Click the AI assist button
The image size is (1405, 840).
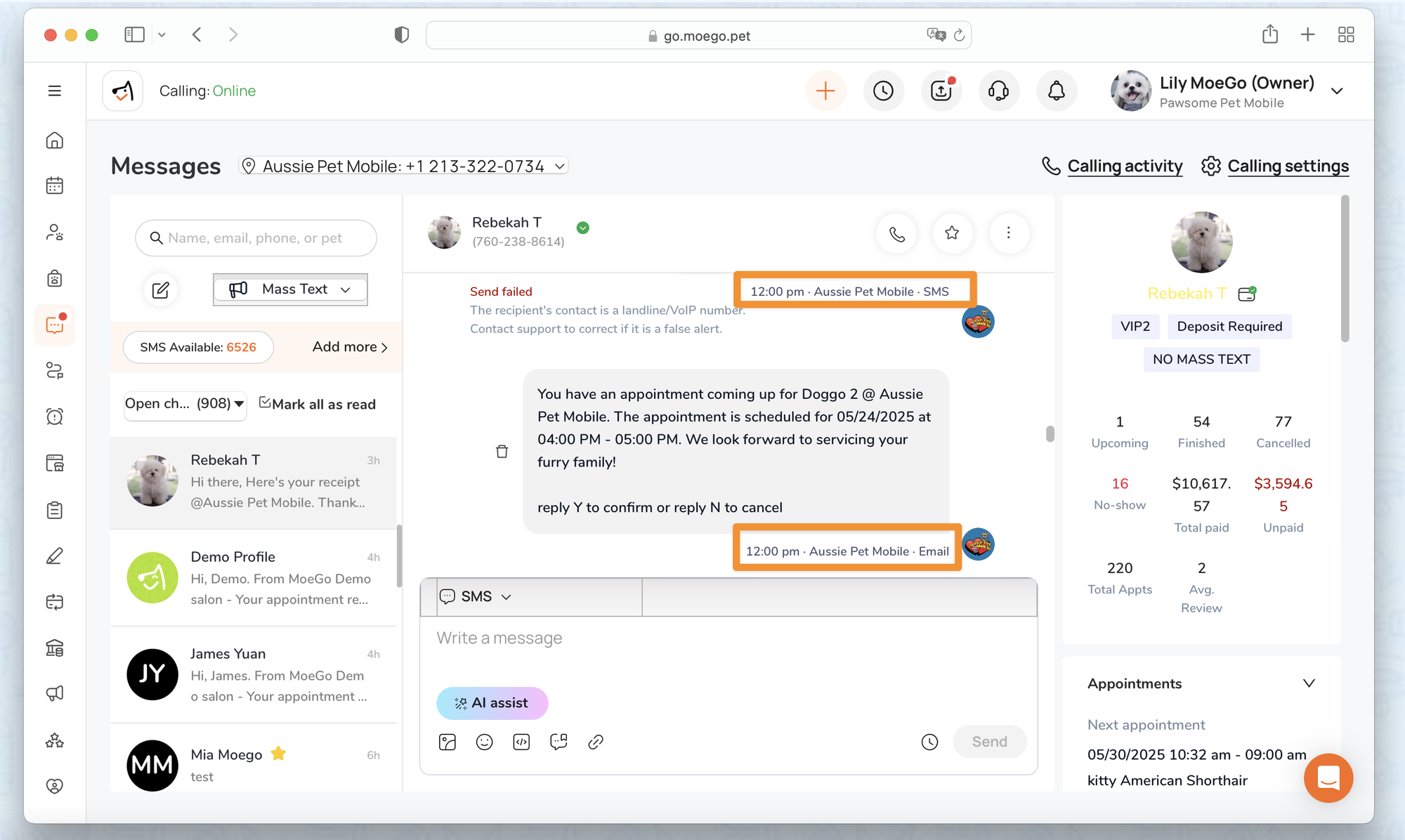tap(492, 703)
